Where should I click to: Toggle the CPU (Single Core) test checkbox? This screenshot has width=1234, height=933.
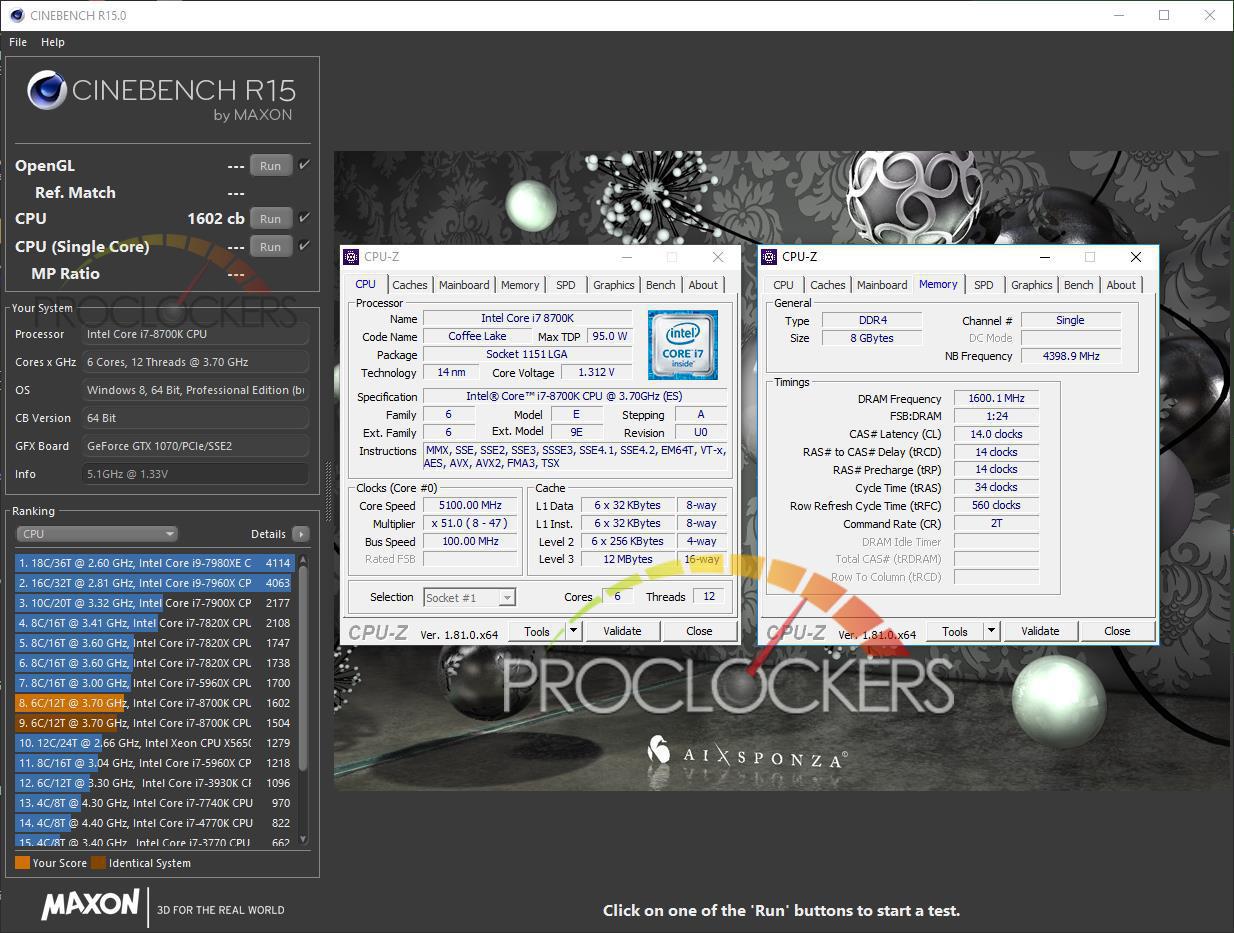[x=305, y=245]
